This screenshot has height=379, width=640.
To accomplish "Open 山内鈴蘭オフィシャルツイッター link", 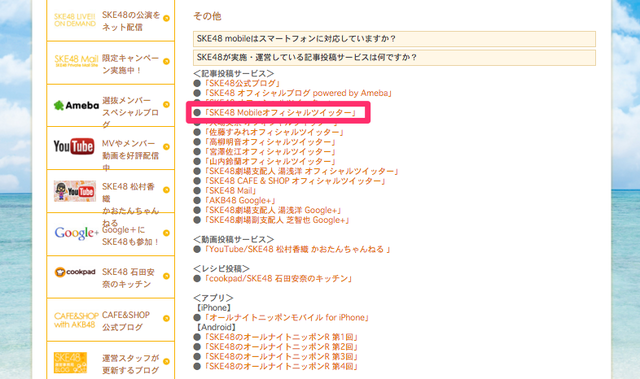I will tap(270, 162).
